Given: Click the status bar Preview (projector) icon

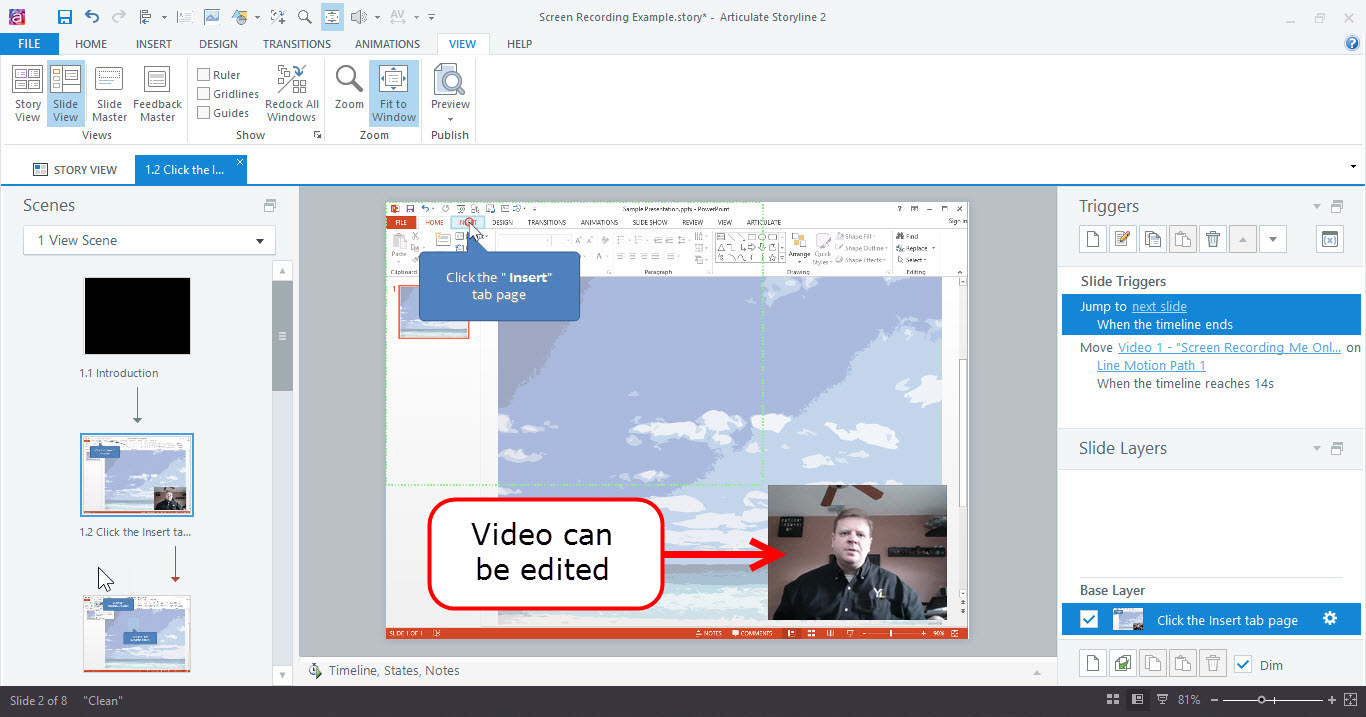Looking at the screenshot, I should (1162, 699).
